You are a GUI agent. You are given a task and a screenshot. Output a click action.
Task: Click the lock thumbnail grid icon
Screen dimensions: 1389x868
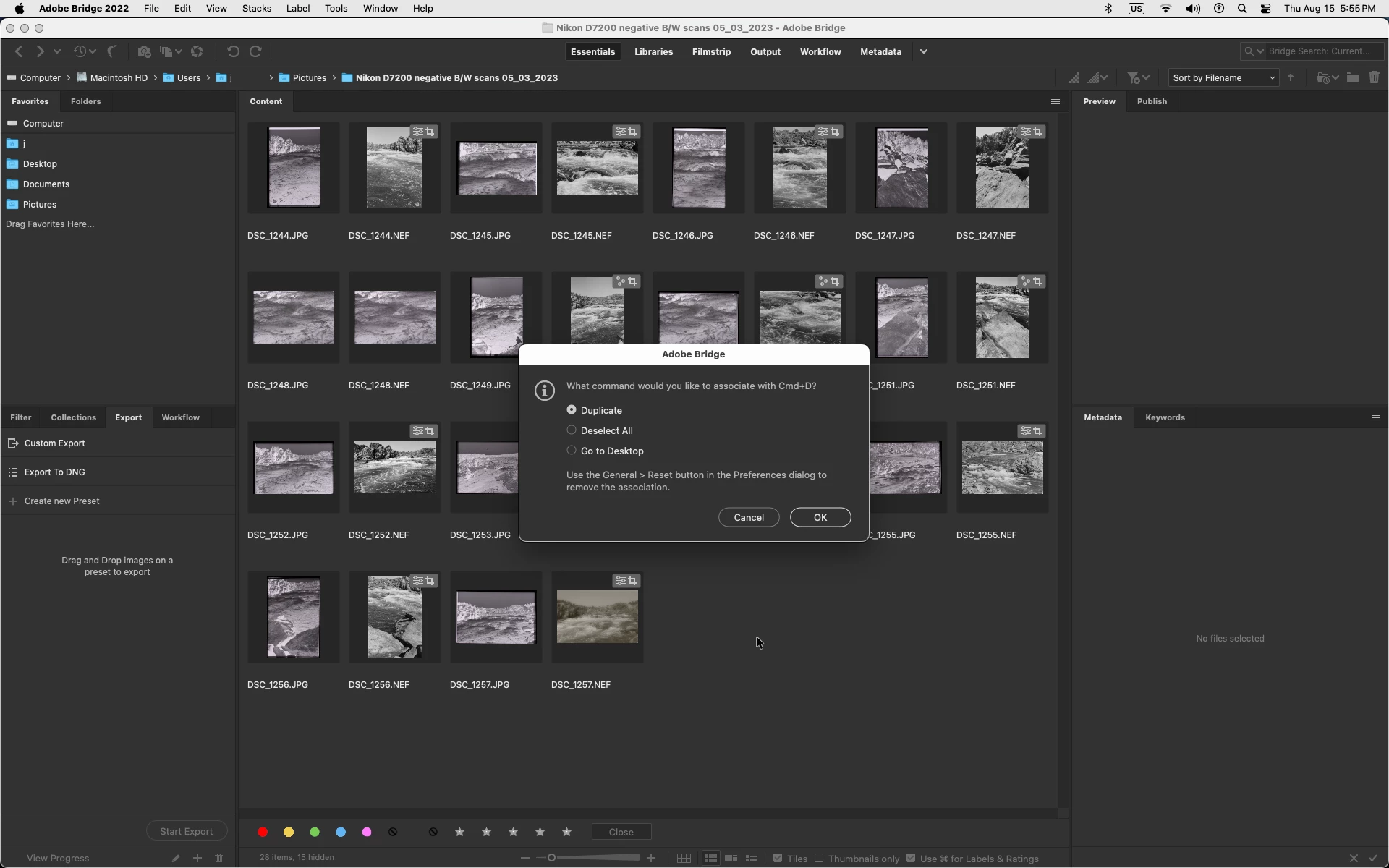[684, 859]
